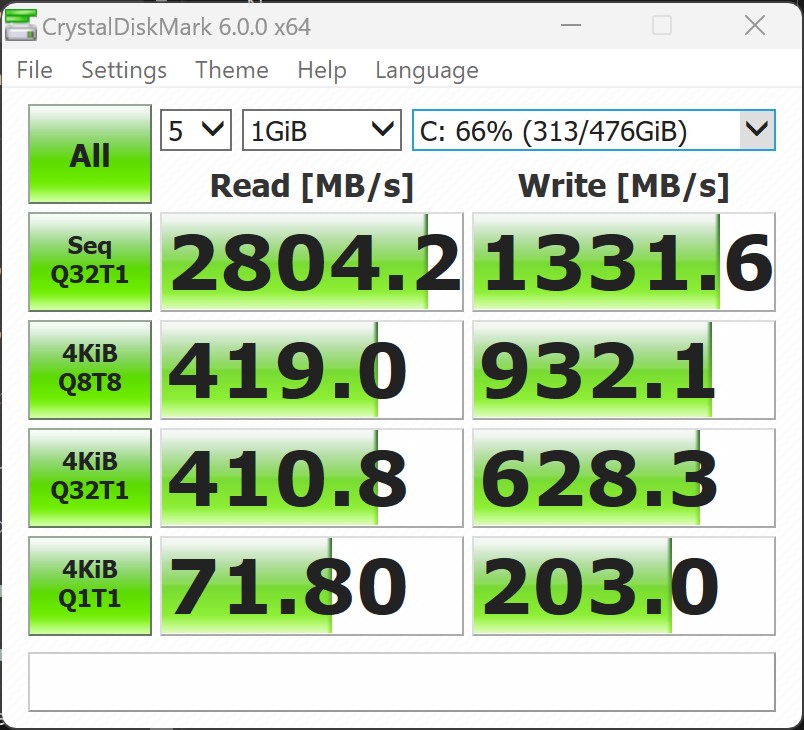Viewport: 804px width, 730px height.
Task: Start the 4KiB Q1T1 test
Action: click(90, 586)
